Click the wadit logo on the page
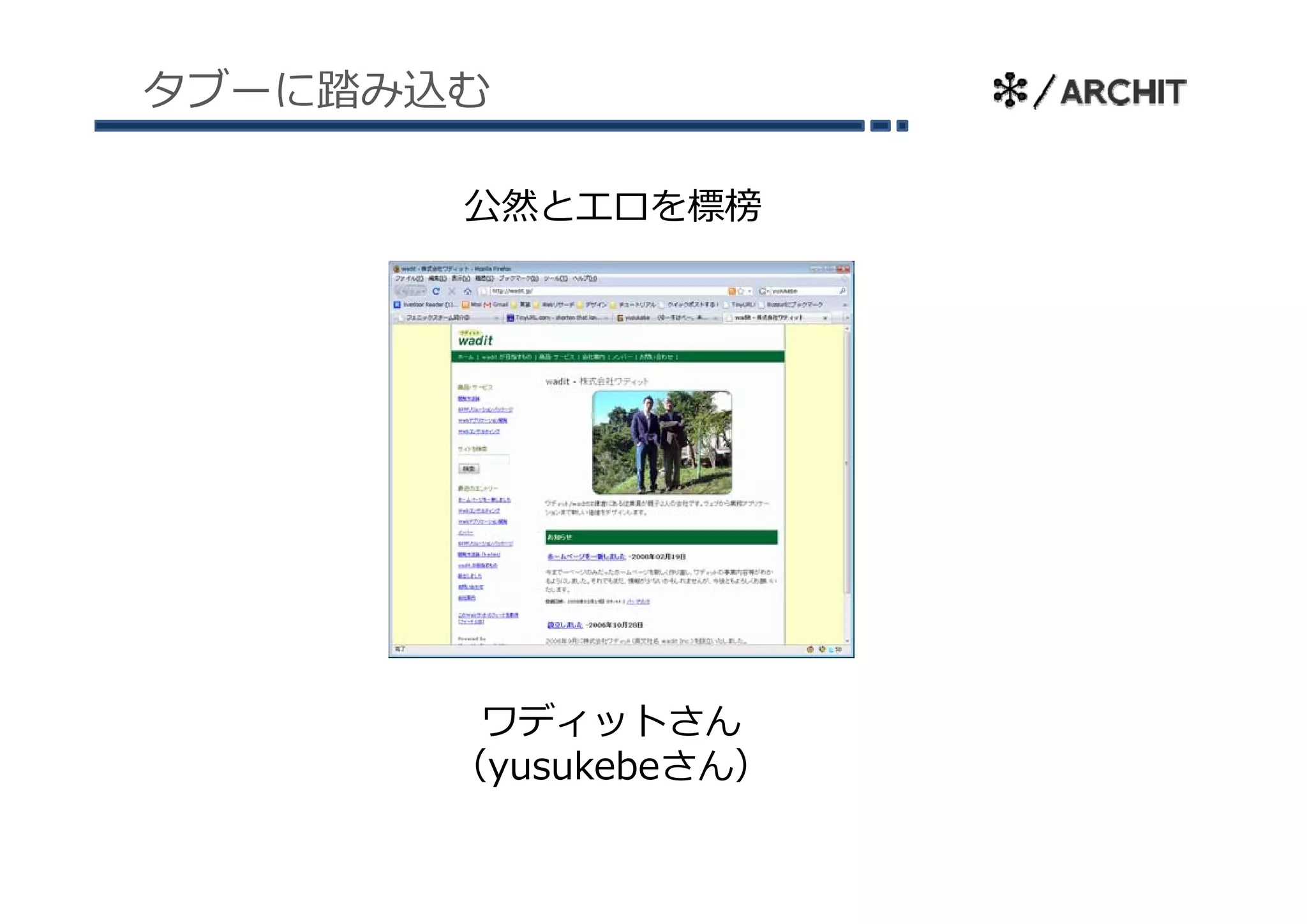The height and width of the screenshot is (924, 1307). [x=475, y=338]
